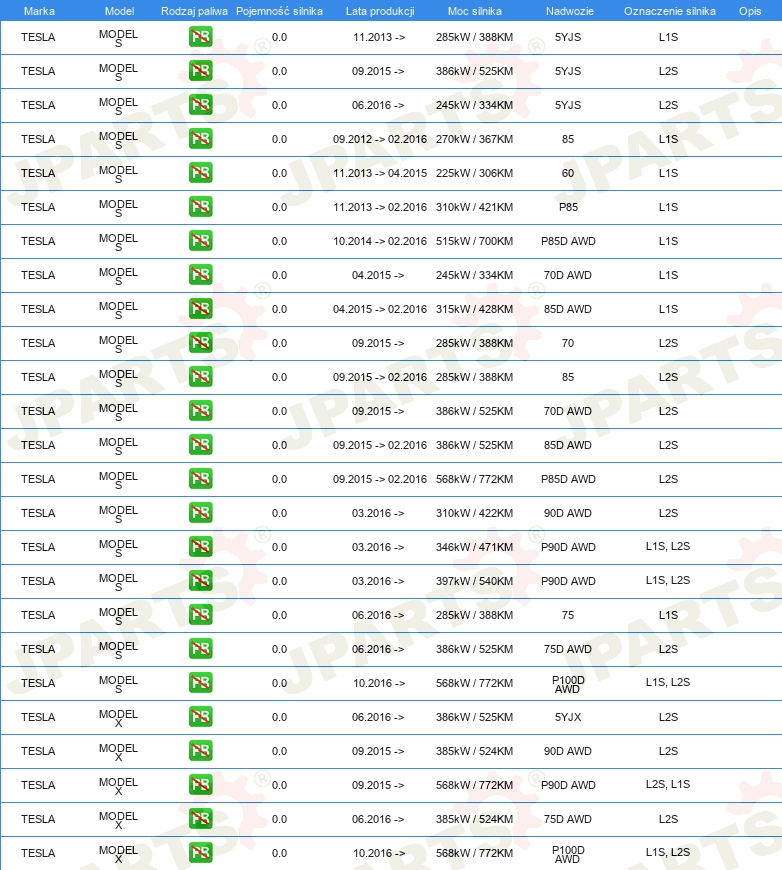Click the body cell reading 60
The height and width of the screenshot is (870, 782).
568,173
